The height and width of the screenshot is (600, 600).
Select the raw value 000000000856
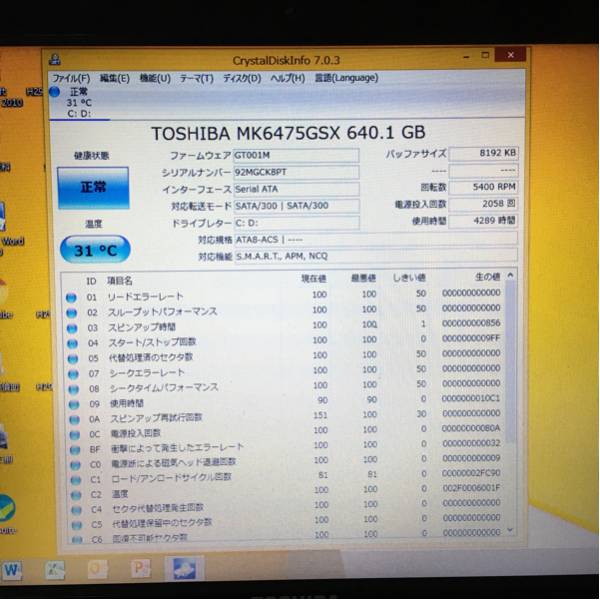click(x=471, y=323)
